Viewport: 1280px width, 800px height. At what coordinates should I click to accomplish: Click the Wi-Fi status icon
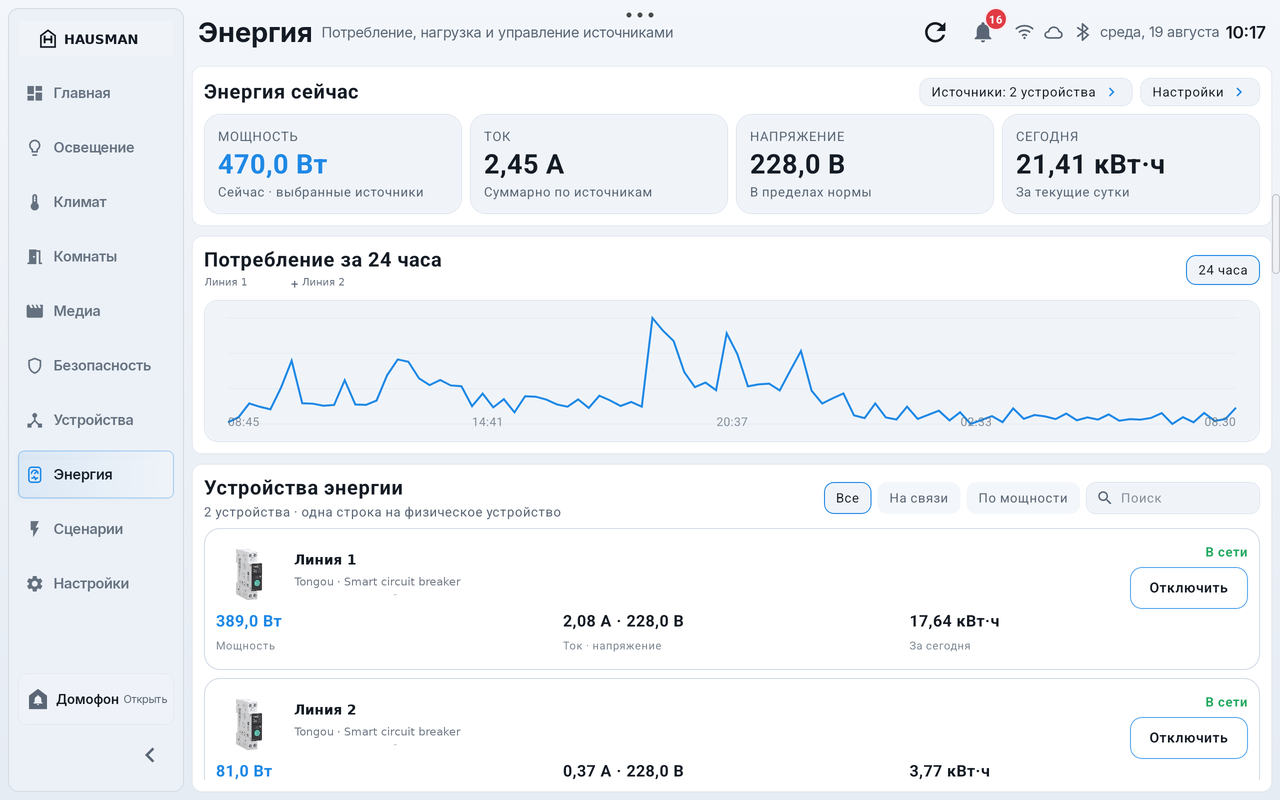point(1024,32)
